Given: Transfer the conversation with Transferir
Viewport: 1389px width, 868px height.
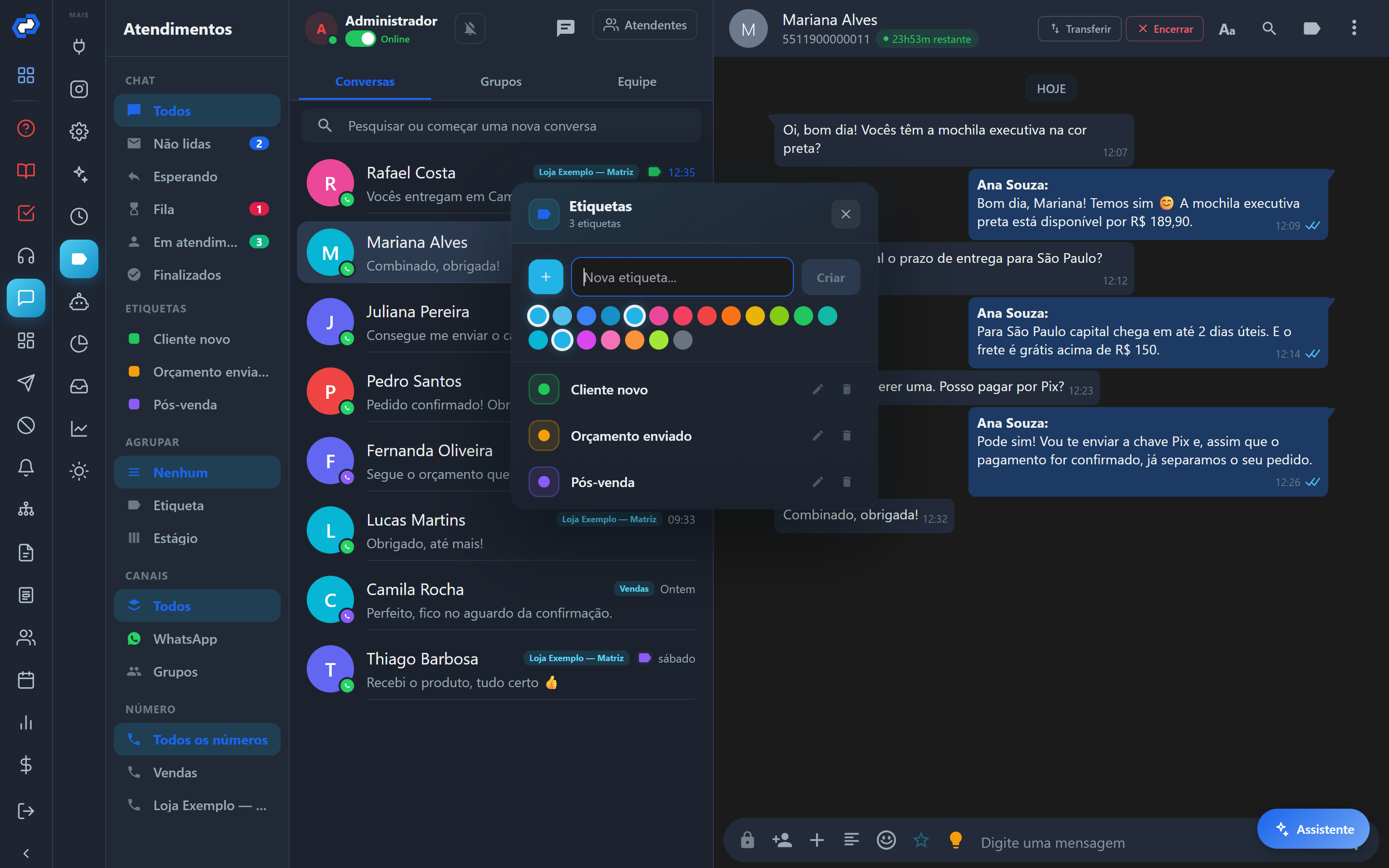Looking at the screenshot, I should click(x=1079, y=29).
